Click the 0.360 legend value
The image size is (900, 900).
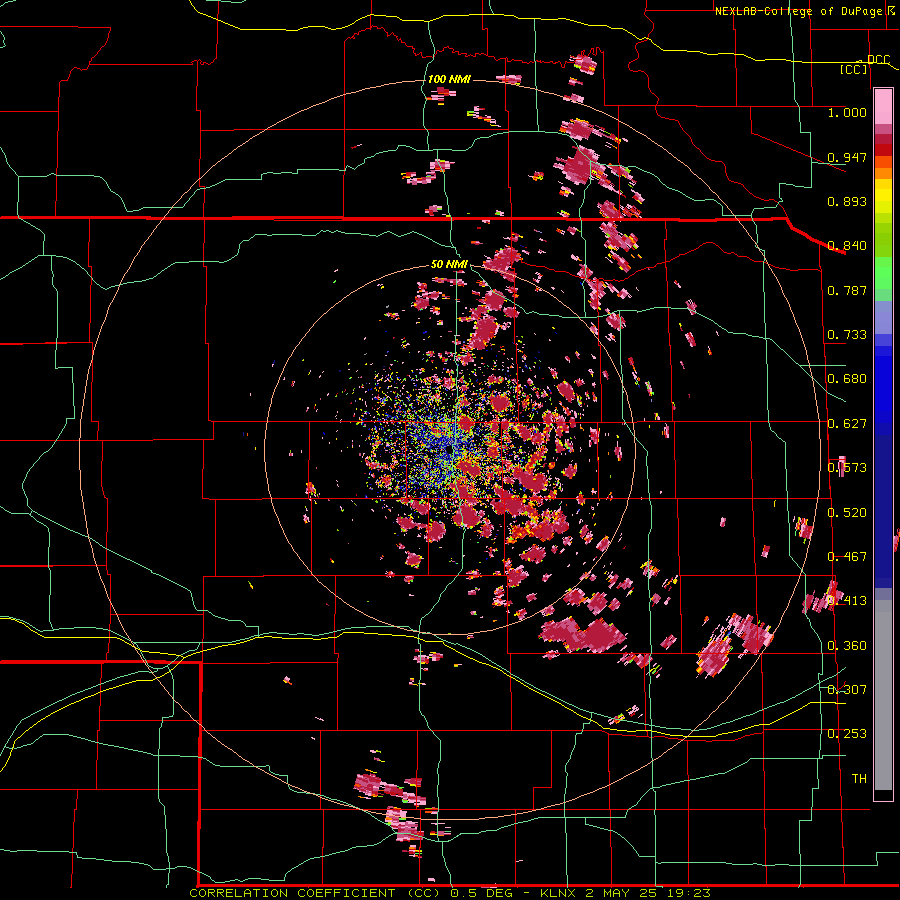point(847,646)
